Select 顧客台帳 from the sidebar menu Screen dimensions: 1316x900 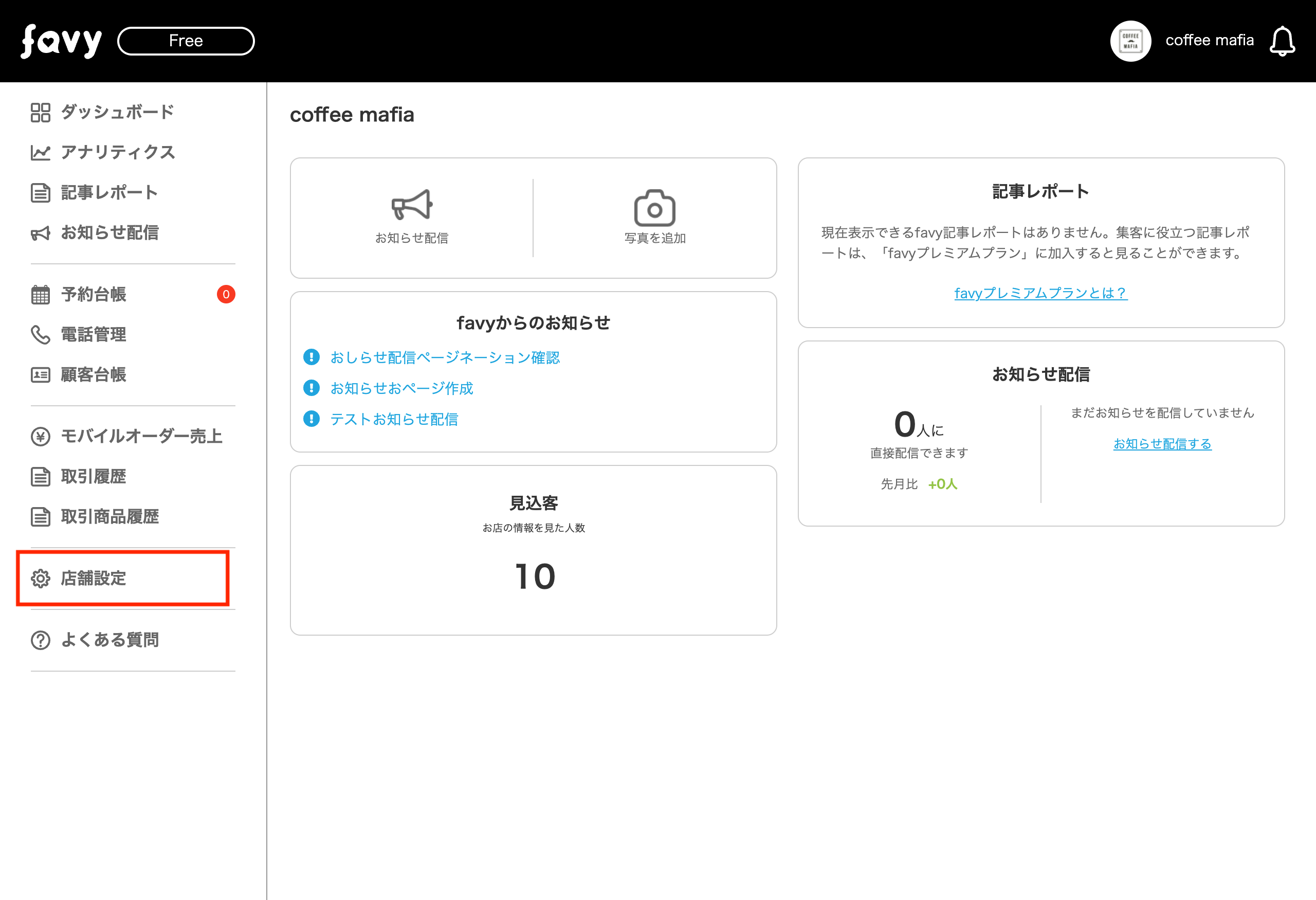click(x=94, y=375)
